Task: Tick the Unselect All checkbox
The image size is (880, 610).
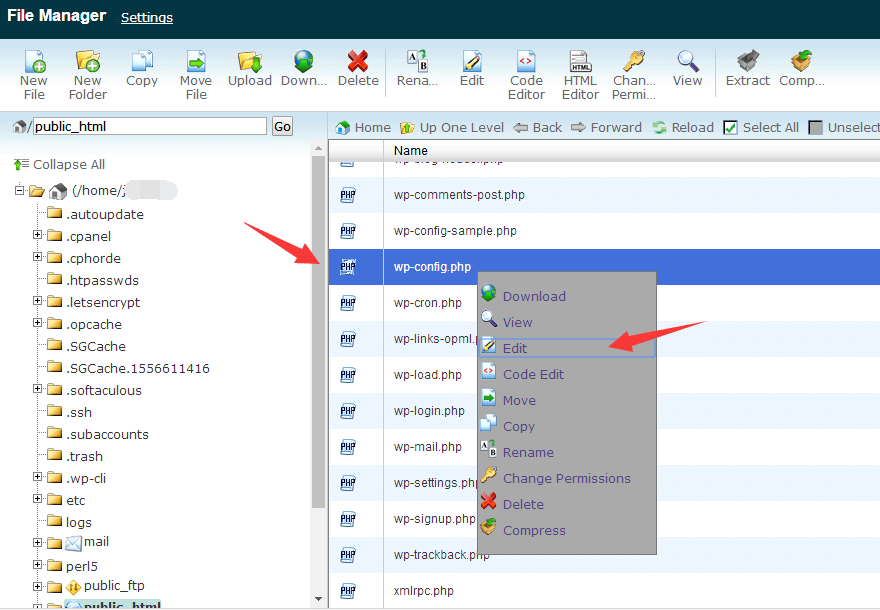Action: click(x=816, y=127)
